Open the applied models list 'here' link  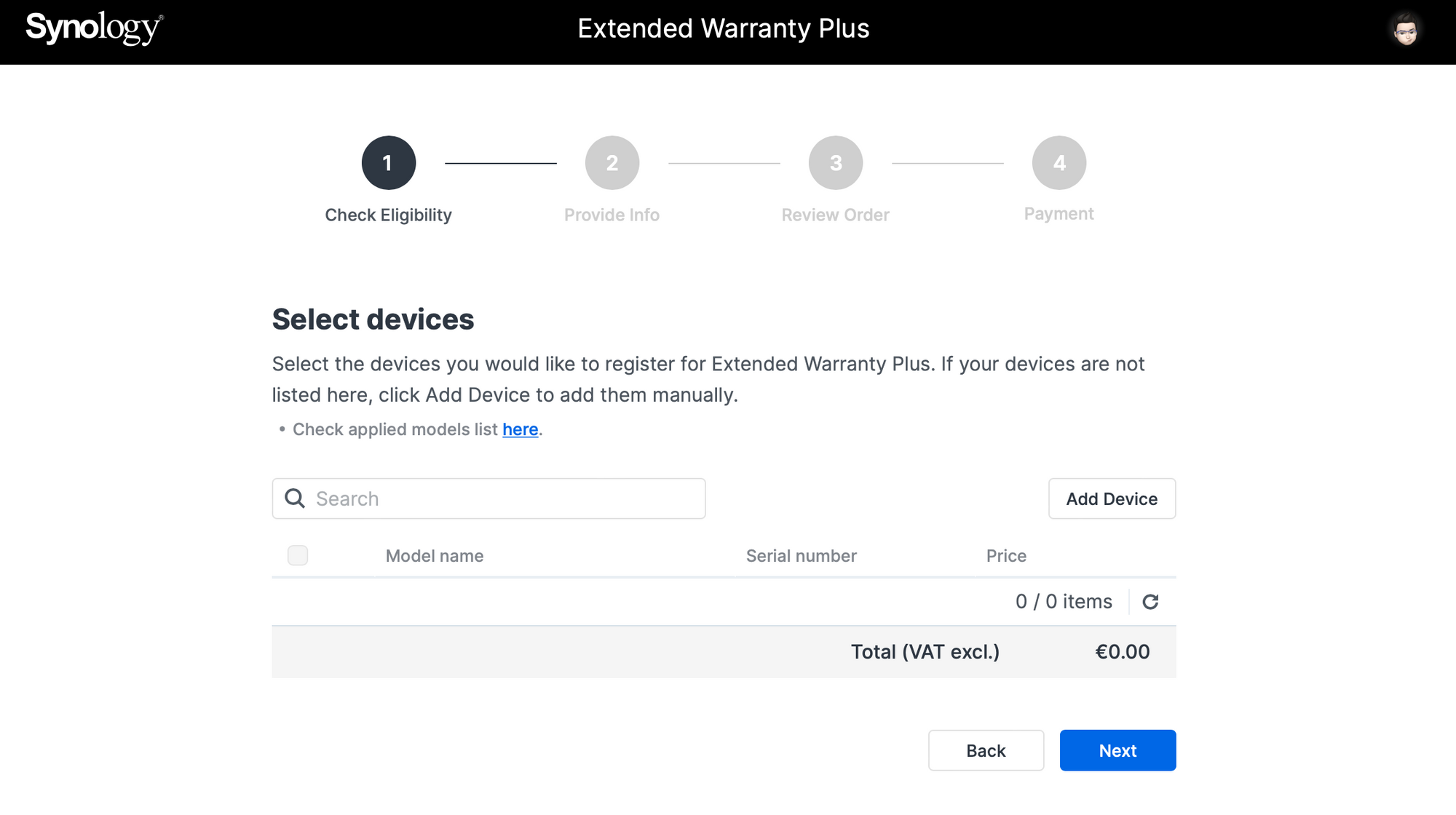[x=520, y=429]
